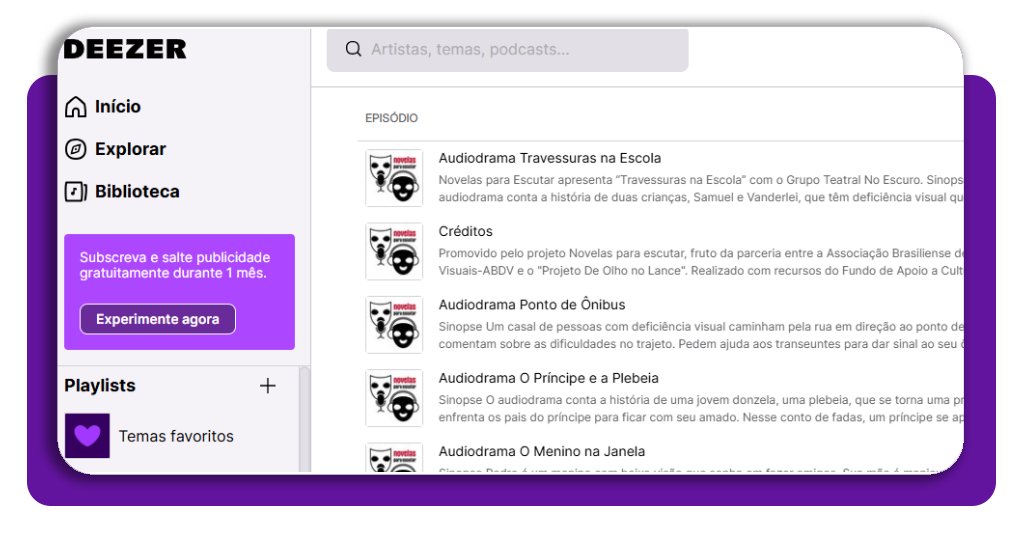The image size is (1024, 536).
Task: Open the Início menu item
Action: tap(117, 107)
